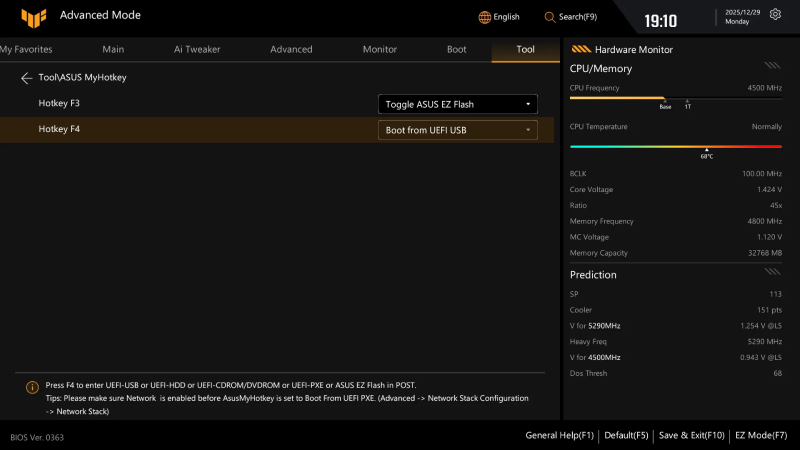Viewport: 800px width, 450px height.
Task: Click the Hardware Monitor header icon
Action: coord(580,49)
